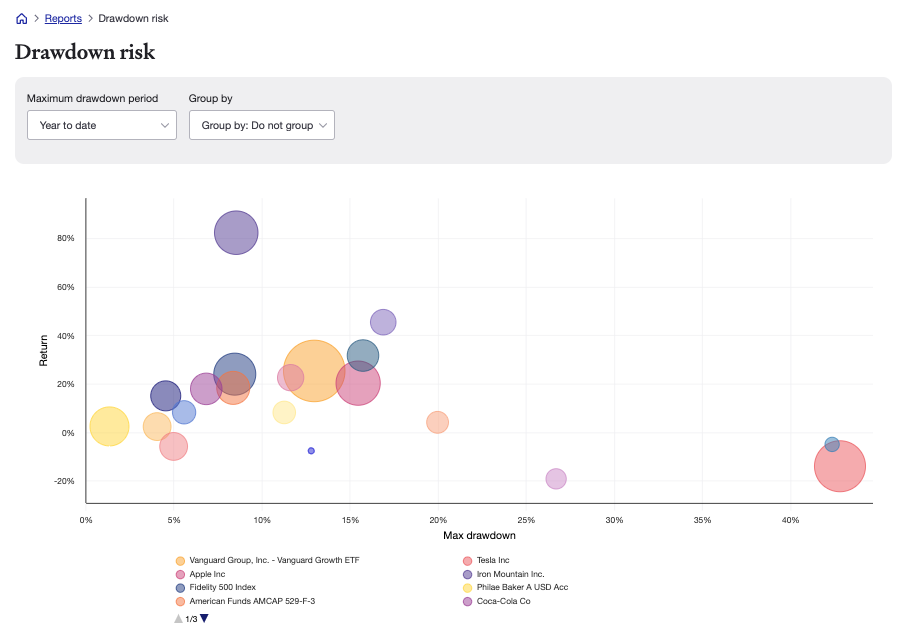Open the Maximum drawdown period dropdown
This screenshot has height=637, width=901.
pyautogui.click(x=101, y=125)
